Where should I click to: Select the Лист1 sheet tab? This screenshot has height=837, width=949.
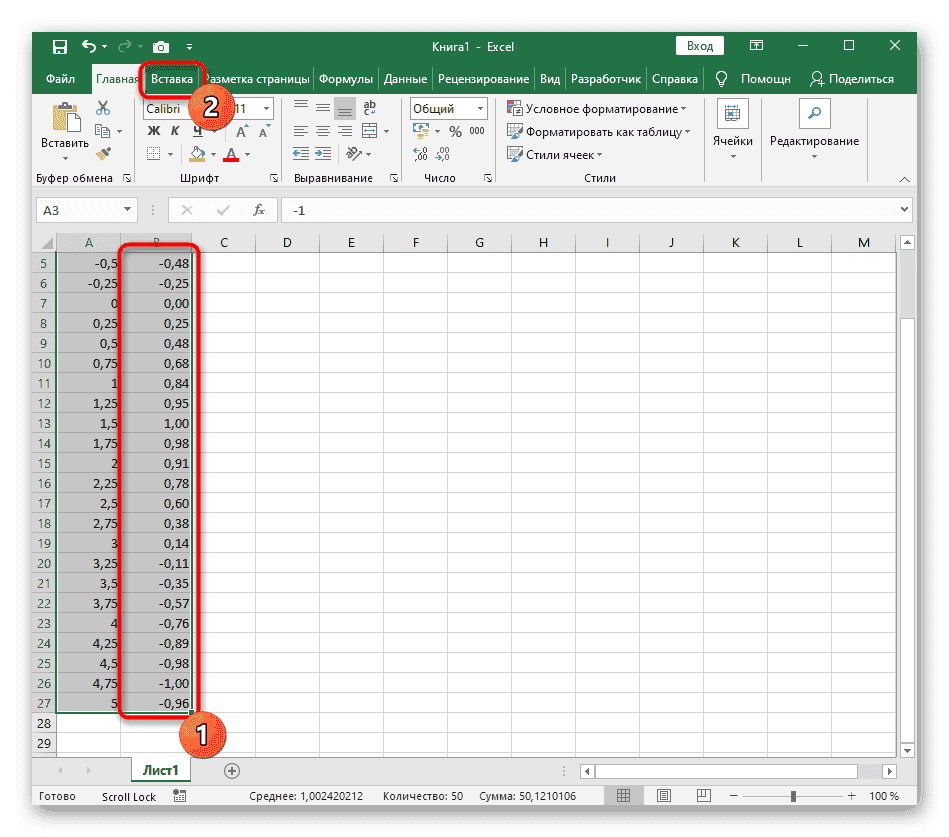pyautogui.click(x=160, y=770)
